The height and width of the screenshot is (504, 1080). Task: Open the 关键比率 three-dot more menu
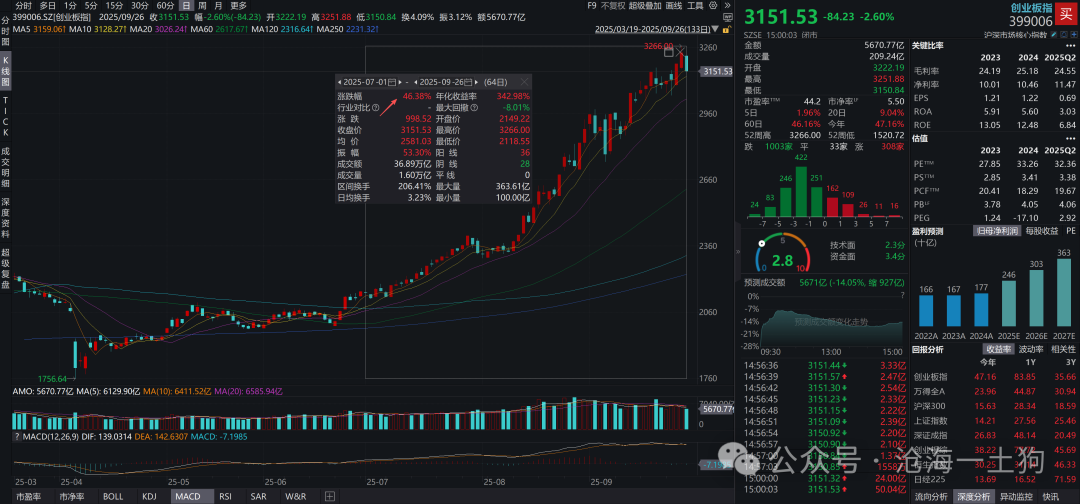[x=1069, y=46]
